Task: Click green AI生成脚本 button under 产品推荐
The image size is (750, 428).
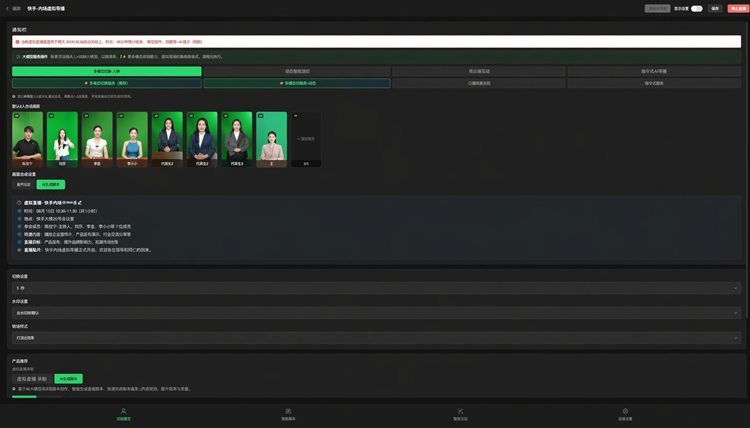Action: click(68, 379)
